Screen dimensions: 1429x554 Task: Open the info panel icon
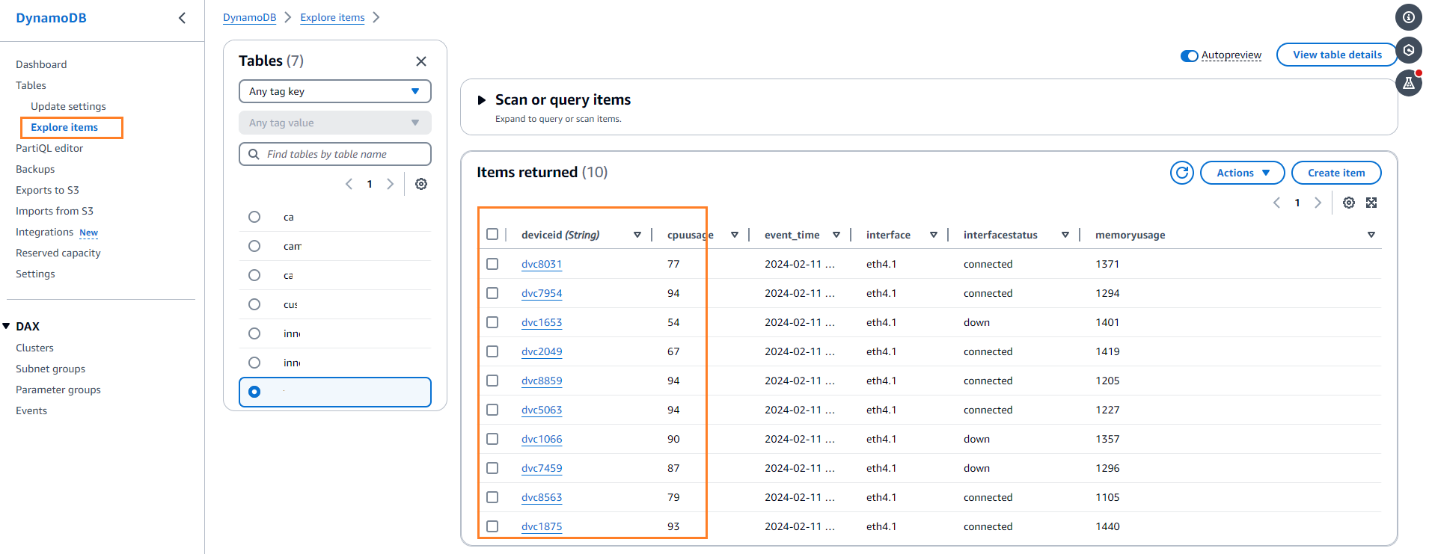tap(1409, 17)
